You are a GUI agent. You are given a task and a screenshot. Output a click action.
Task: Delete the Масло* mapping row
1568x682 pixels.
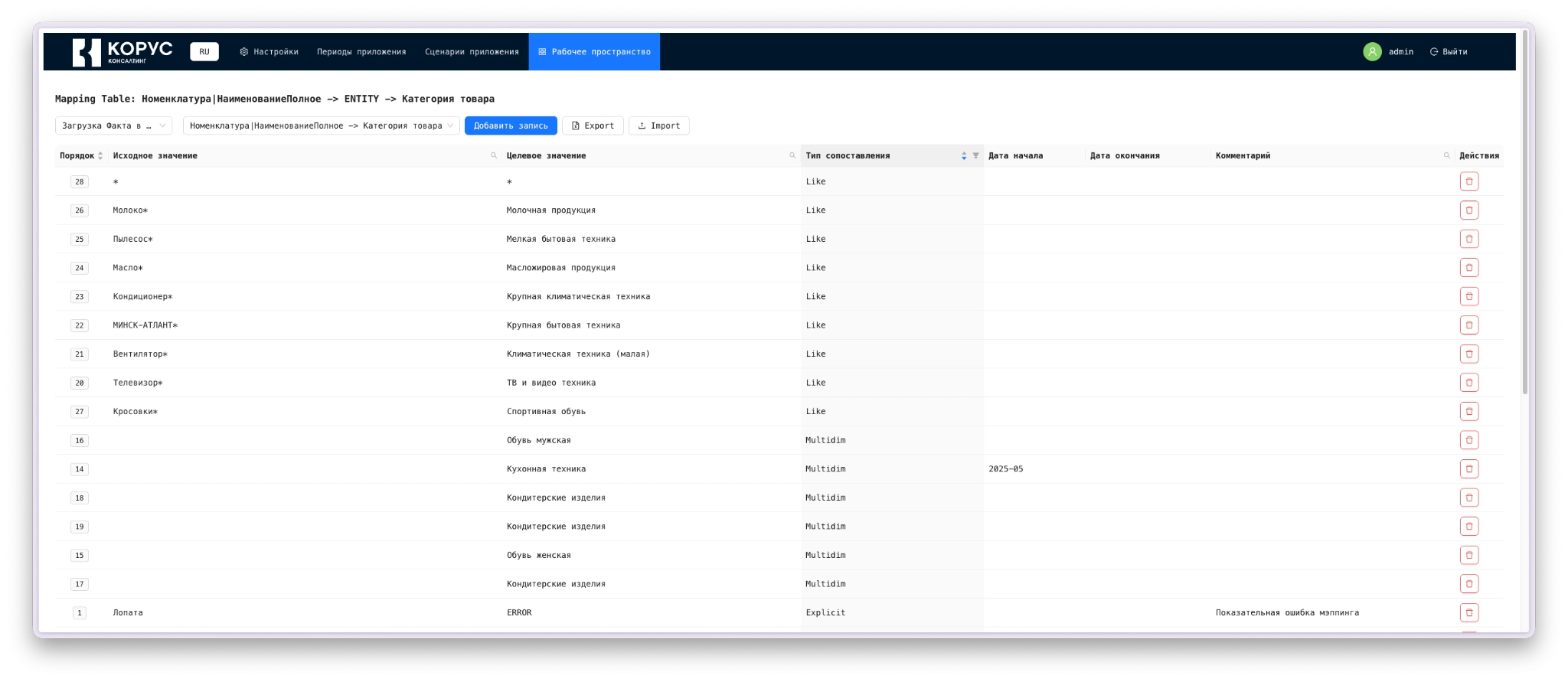tap(1468, 268)
